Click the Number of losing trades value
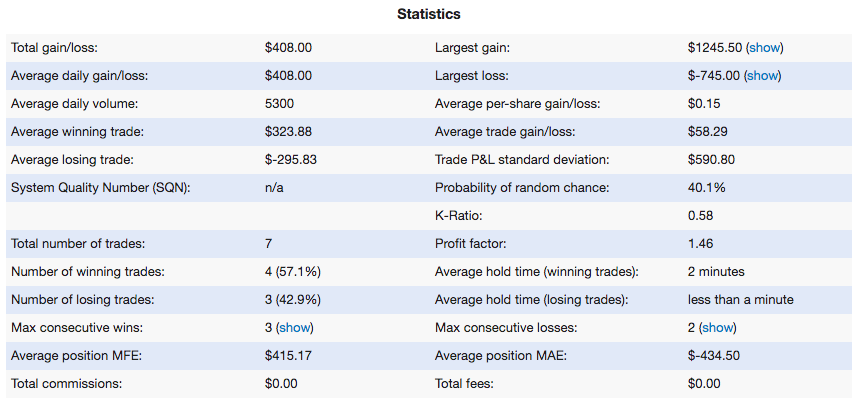 point(293,300)
